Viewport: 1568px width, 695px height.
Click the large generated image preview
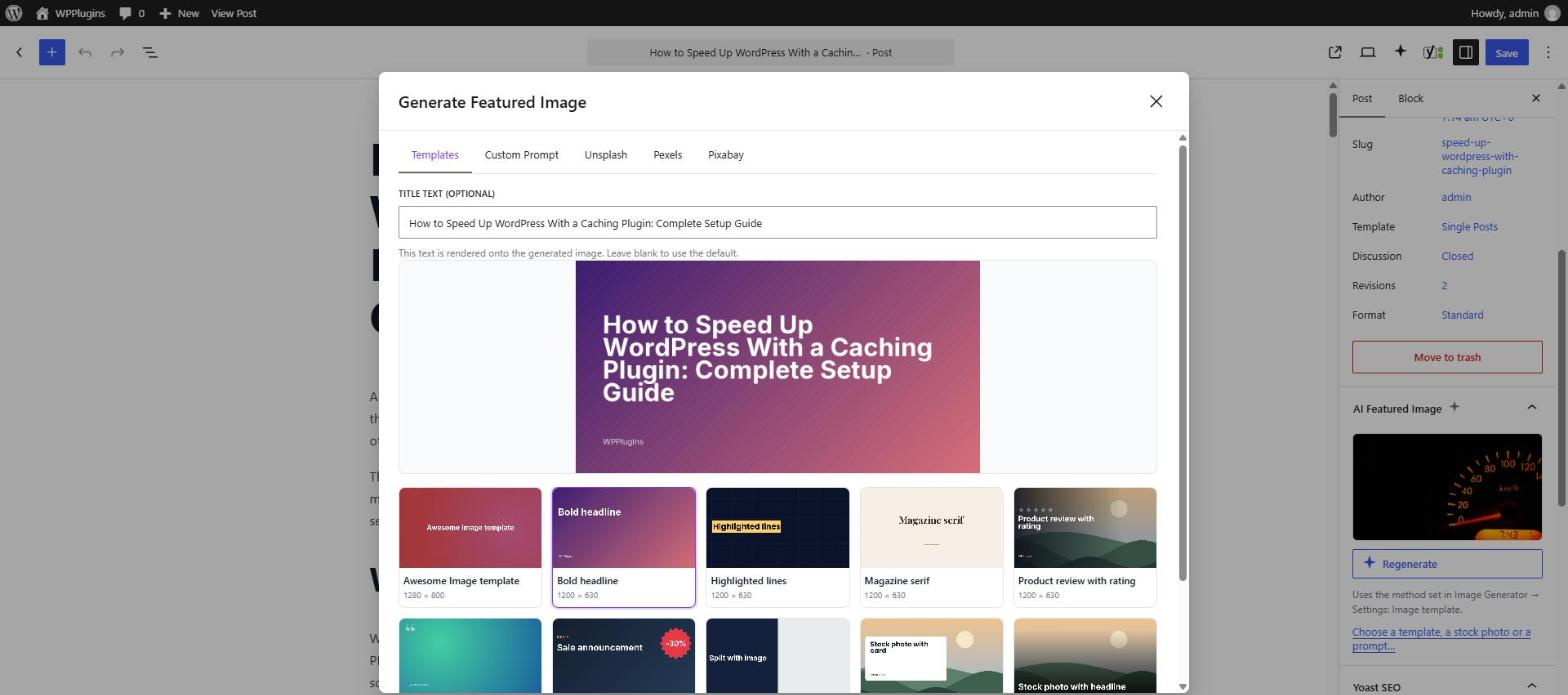777,367
